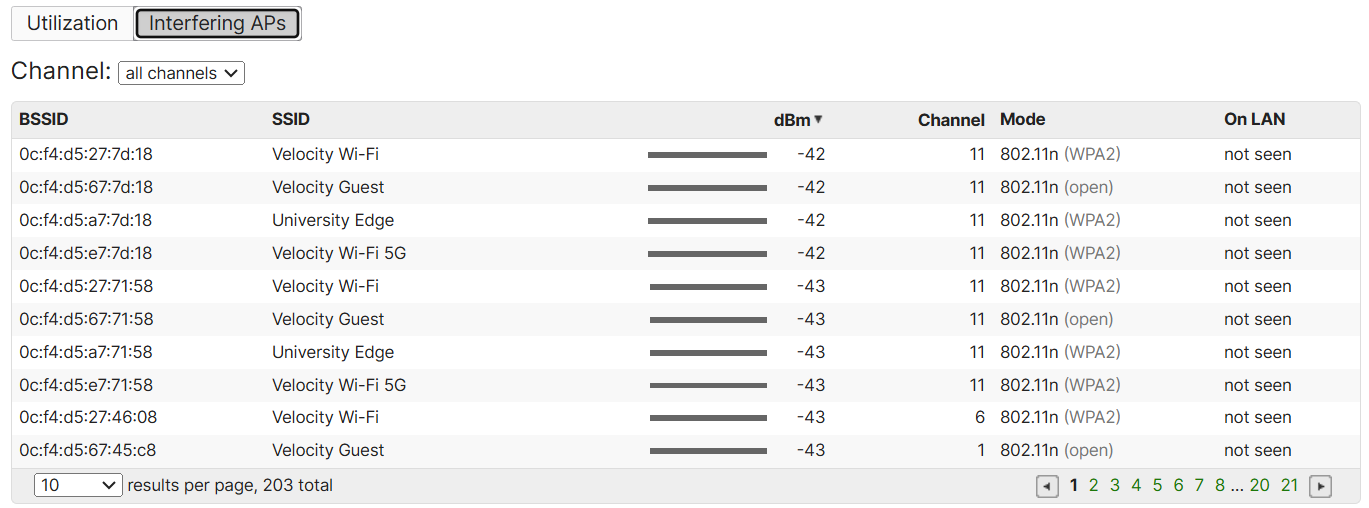This screenshot has width=1369, height=508.
Task: Jump to results page 5
Action: [1157, 485]
